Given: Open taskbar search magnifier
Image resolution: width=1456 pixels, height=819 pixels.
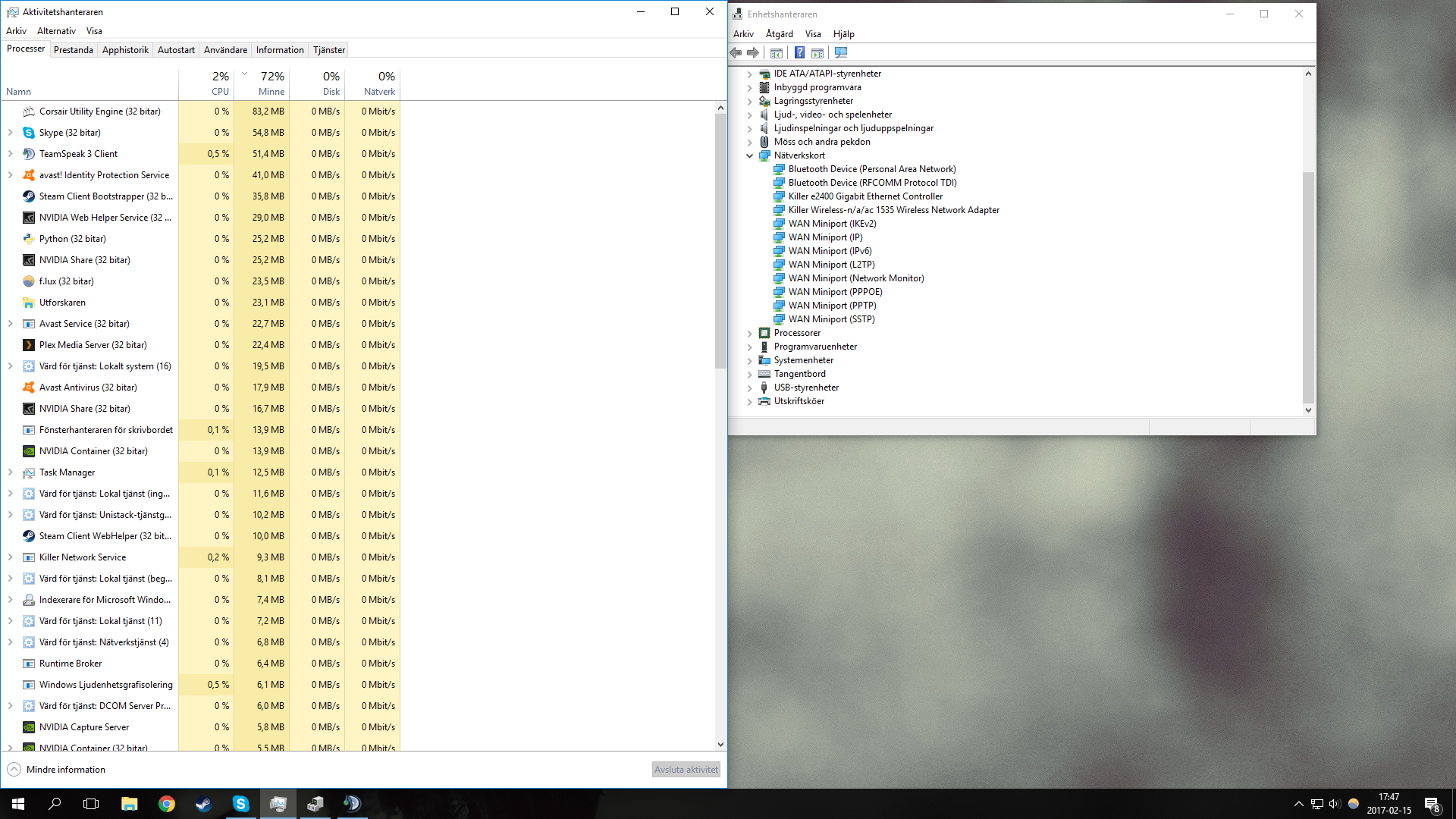Looking at the screenshot, I should click(55, 804).
